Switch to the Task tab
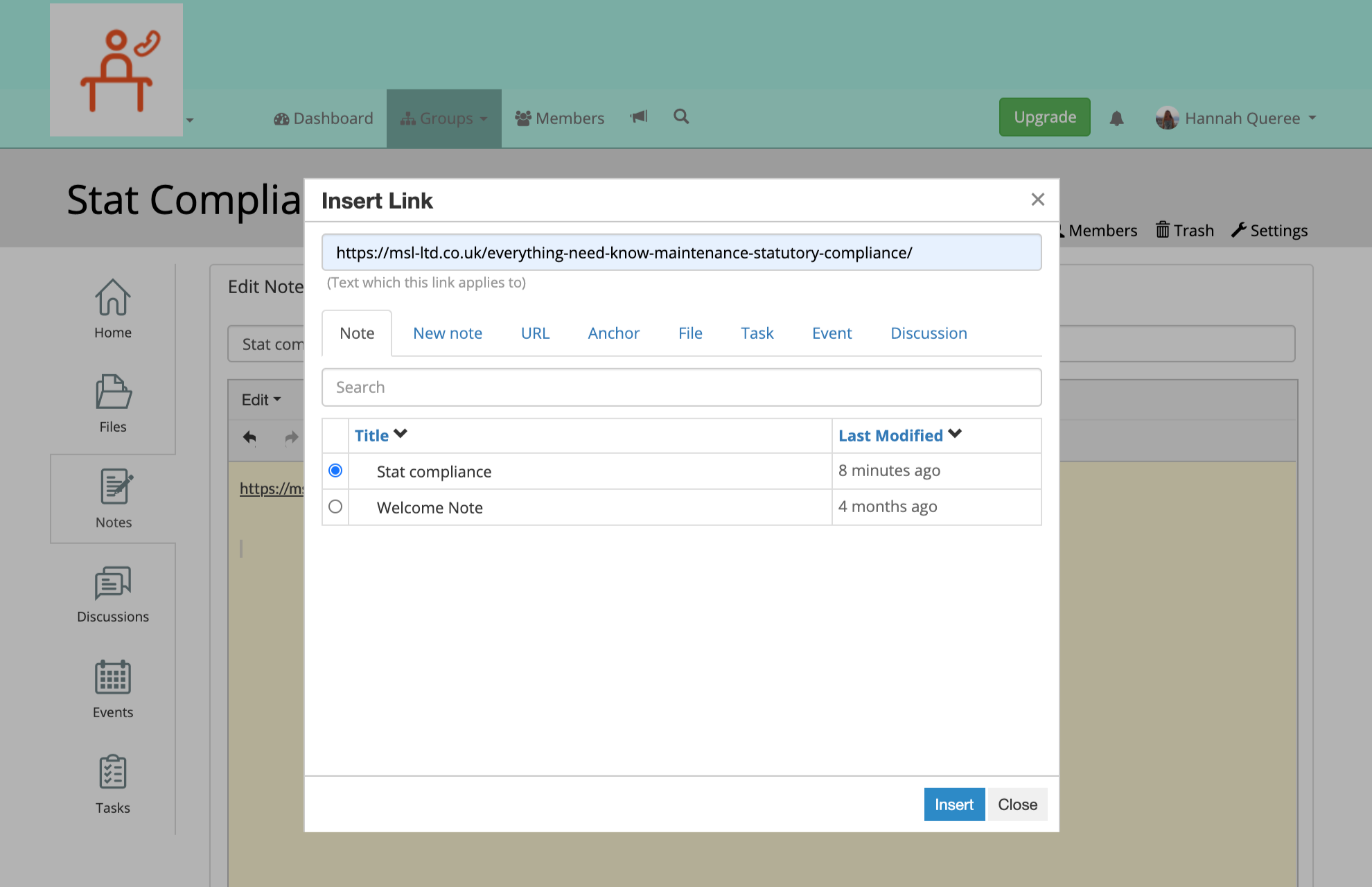The width and height of the screenshot is (1372, 887). tap(757, 333)
